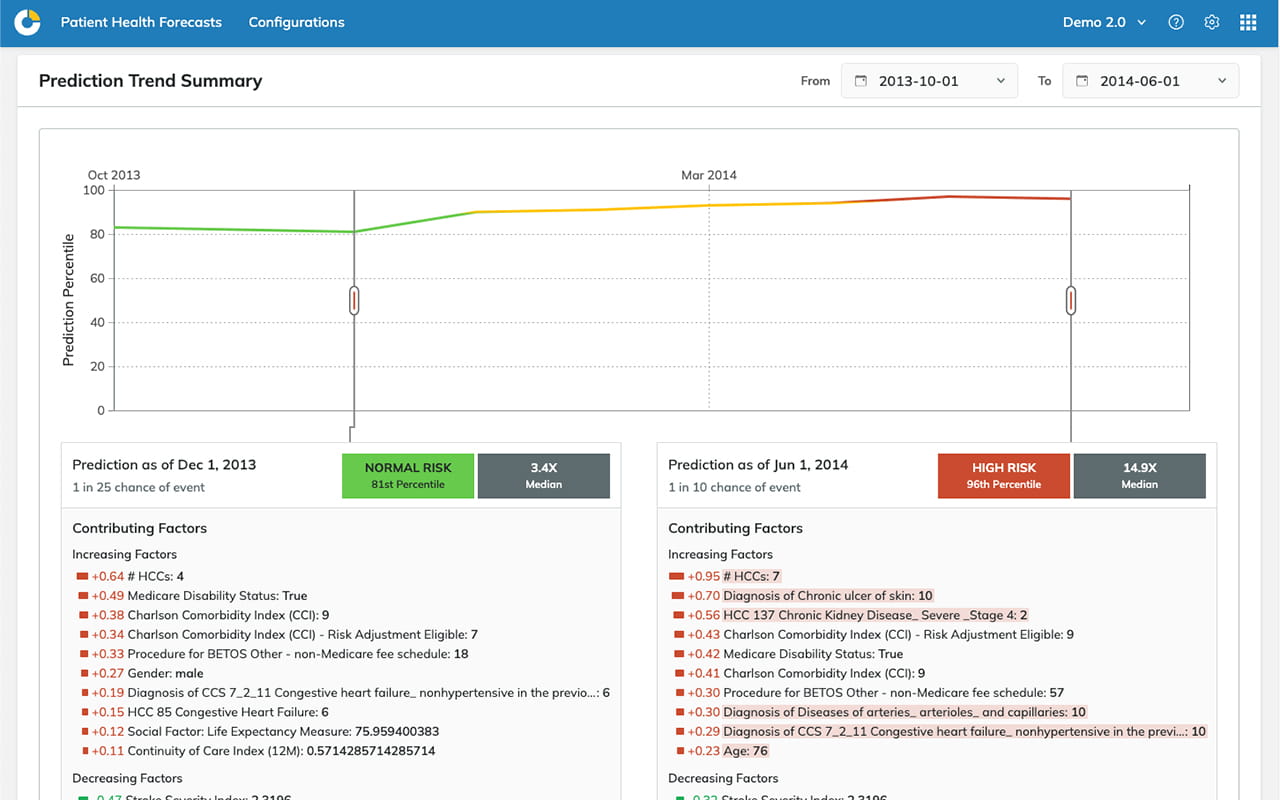Click Contributing Factors heading in Dec 2013 panel
This screenshot has height=800, width=1280.
click(x=139, y=528)
